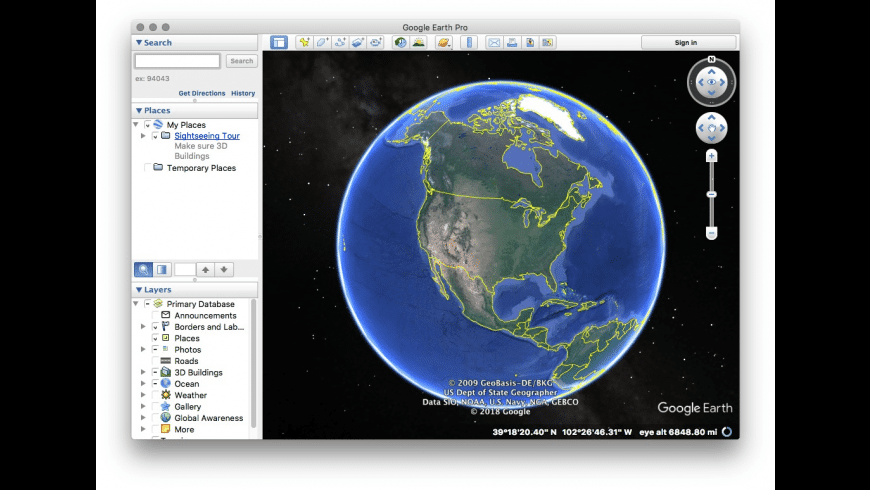The height and width of the screenshot is (490, 870).
Task: Open the search History link
Action: 243,93
